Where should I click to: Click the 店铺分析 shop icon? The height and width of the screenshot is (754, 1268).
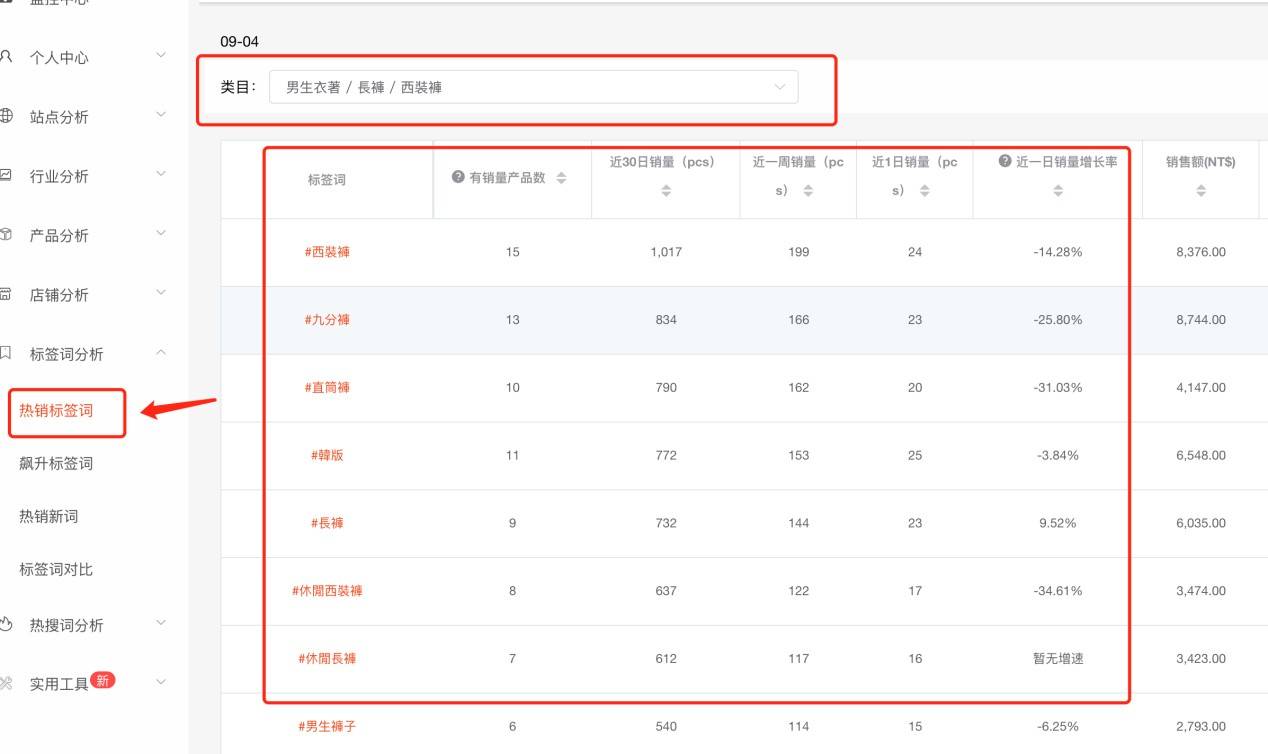coord(7,294)
